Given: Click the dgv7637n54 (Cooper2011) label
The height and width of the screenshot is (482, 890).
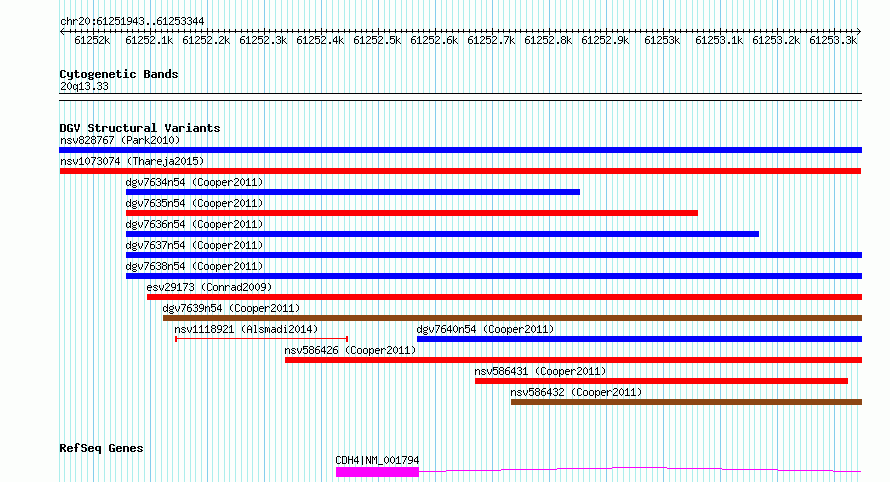Looking at the screenshot, I should coord(194,245).
